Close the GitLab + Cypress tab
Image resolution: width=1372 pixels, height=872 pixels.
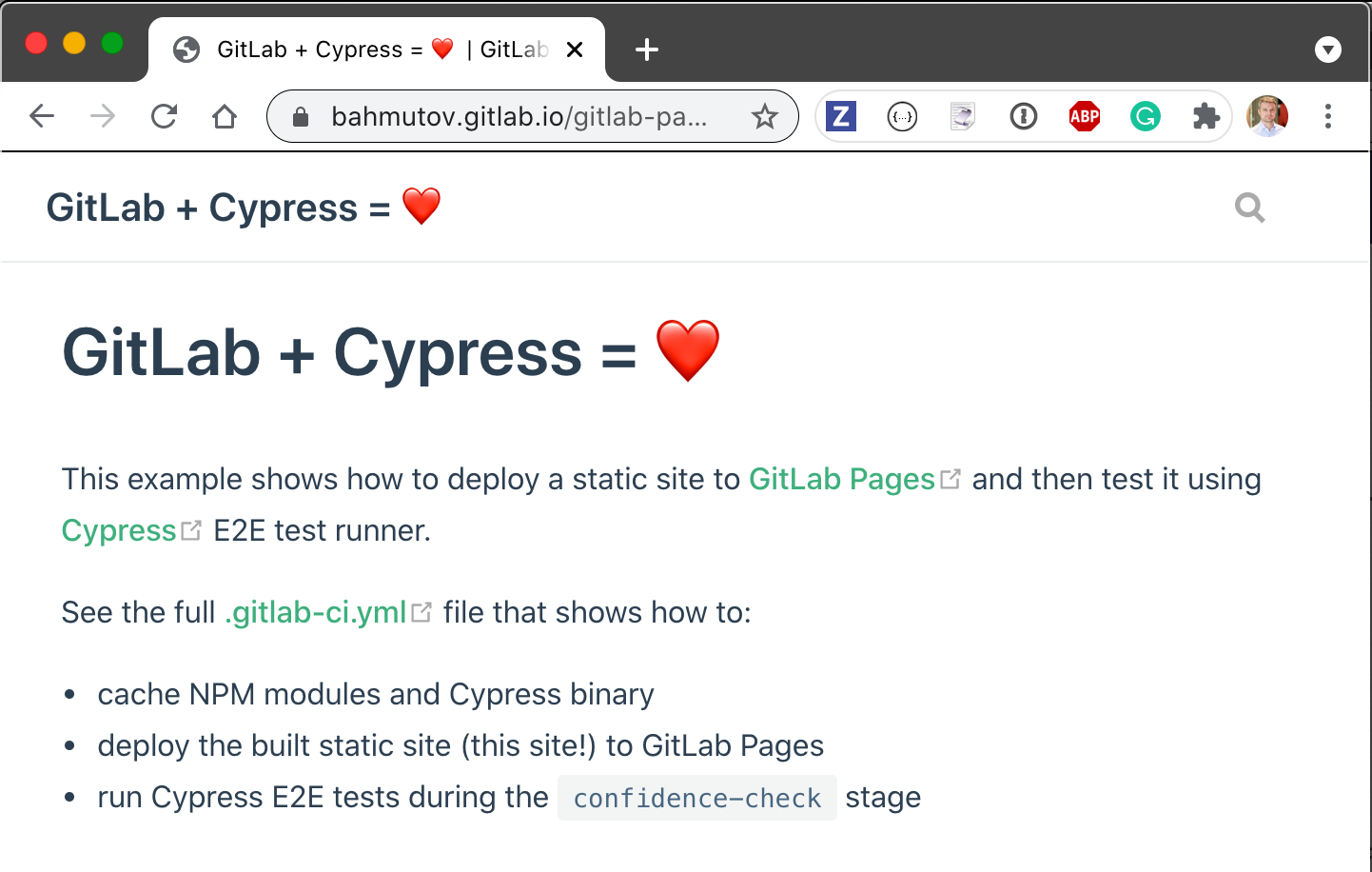pos(575,50)
